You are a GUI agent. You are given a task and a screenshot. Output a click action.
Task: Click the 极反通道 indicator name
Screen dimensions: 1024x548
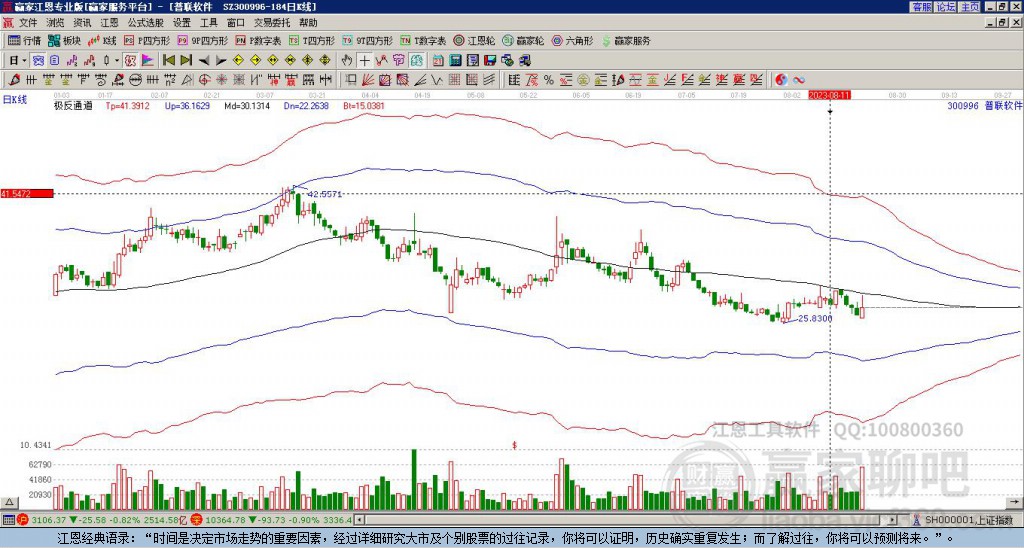[72, 105]
